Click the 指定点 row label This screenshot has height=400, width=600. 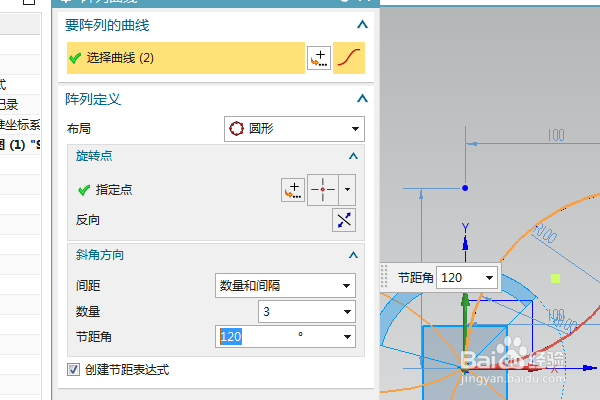(114, 190)
